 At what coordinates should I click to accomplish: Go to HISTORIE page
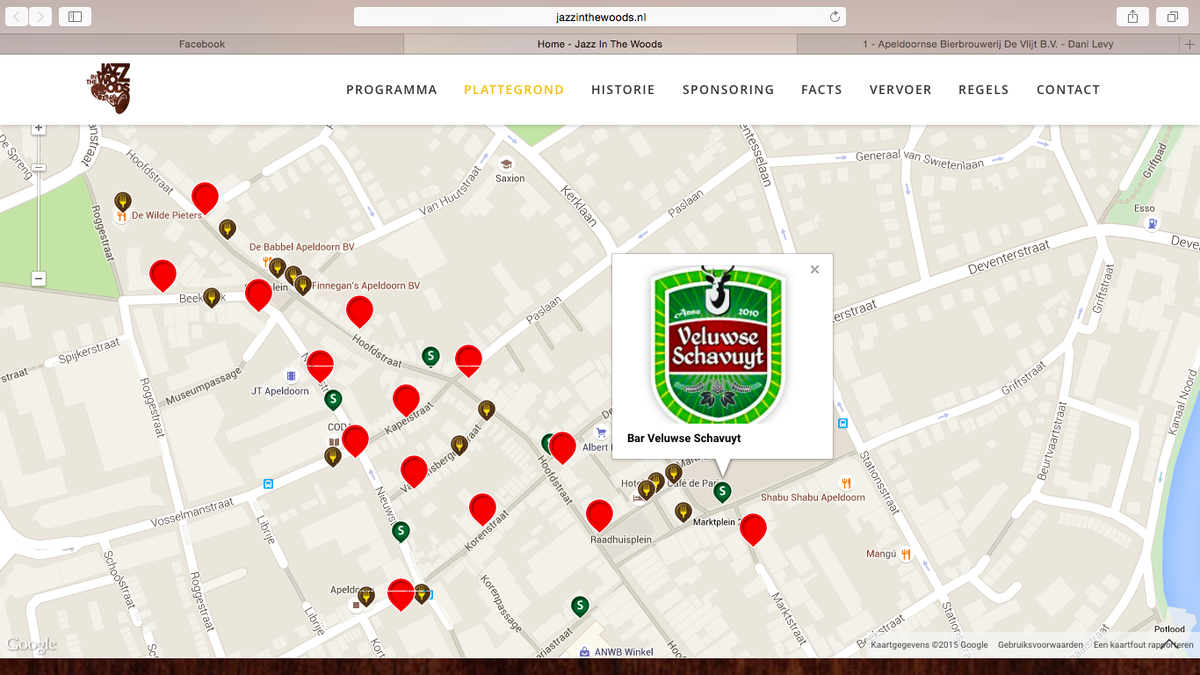coord(623,90)
